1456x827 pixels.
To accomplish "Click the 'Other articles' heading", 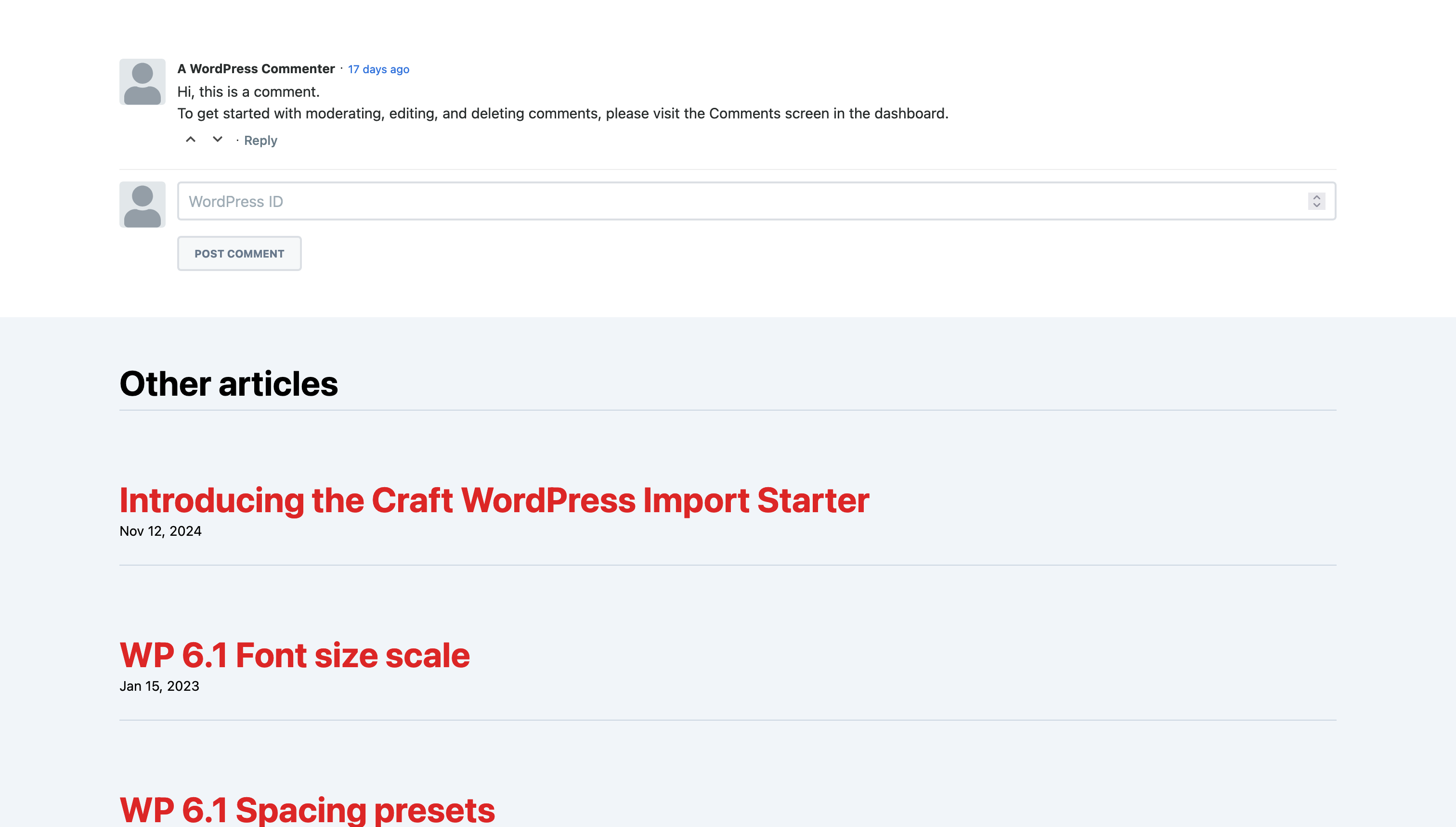I will point(228,384).
